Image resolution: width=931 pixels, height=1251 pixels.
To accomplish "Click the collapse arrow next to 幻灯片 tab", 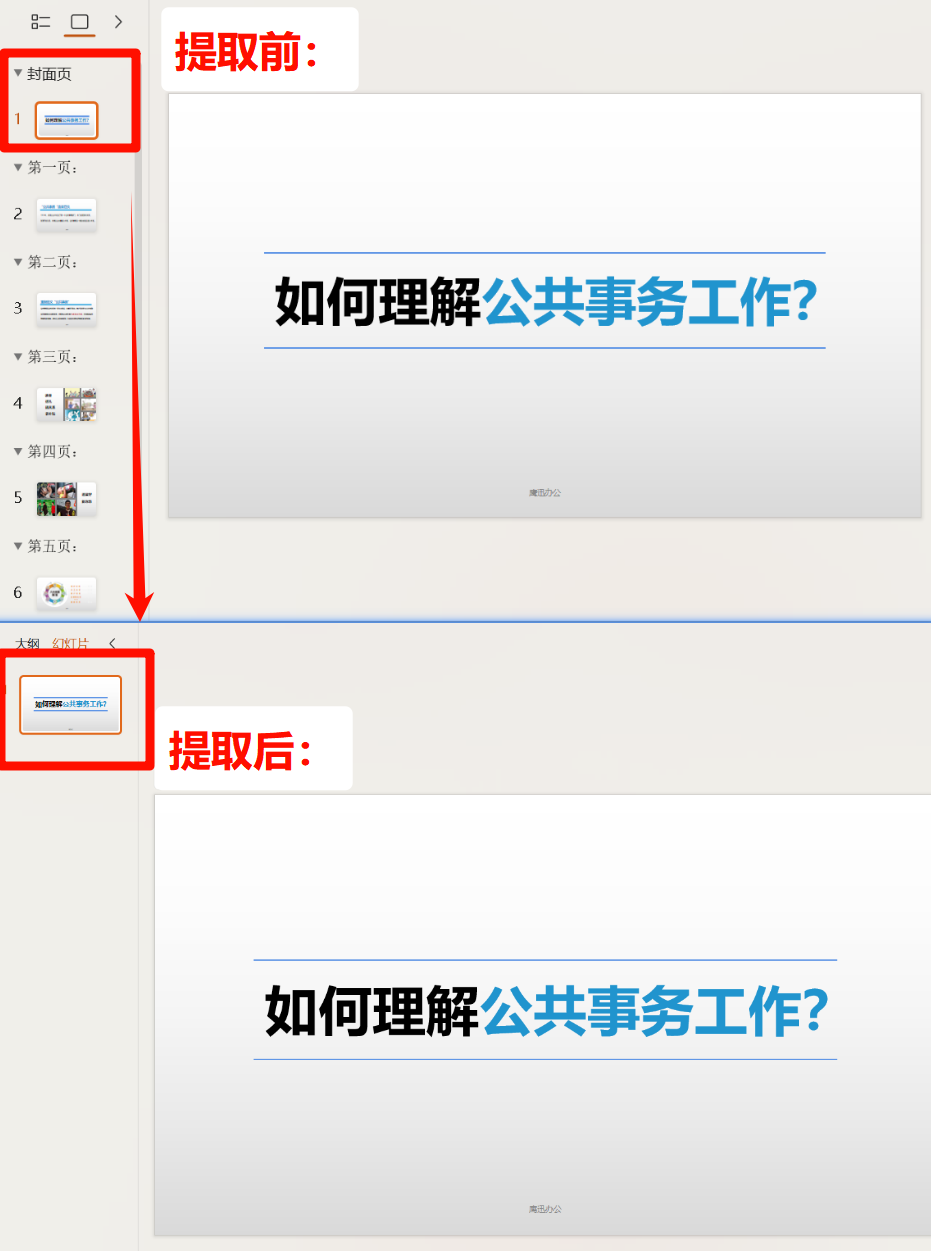I will point(111,645).
